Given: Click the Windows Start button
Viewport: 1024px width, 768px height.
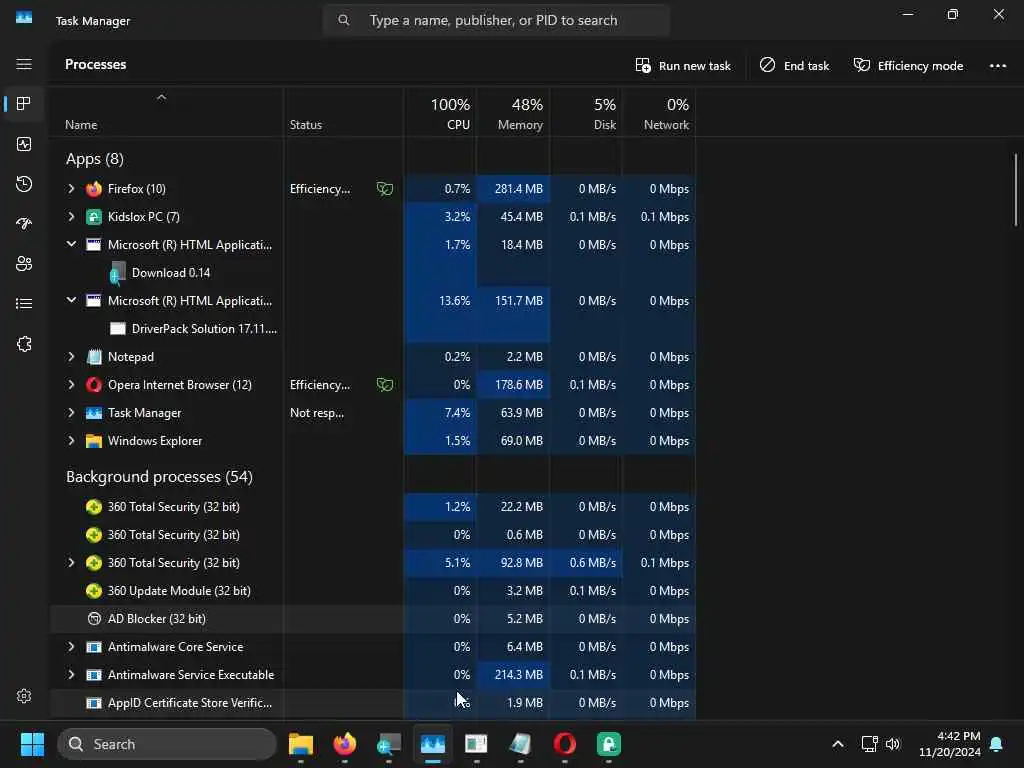Looking at the screenshot, I should click(32, 744).
